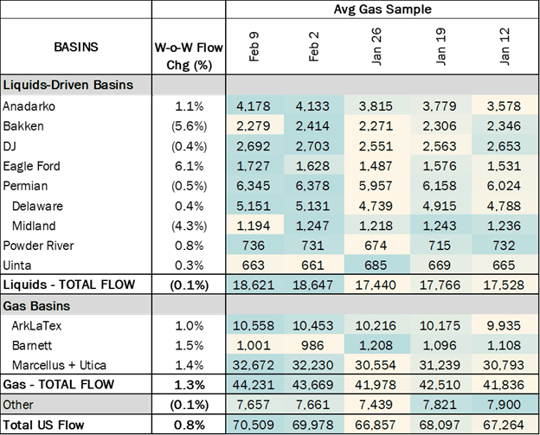This screenshot has width=540, height=435.
Task: Select Permian Feb 2 value 6,378
Action: tap(313, 186)
